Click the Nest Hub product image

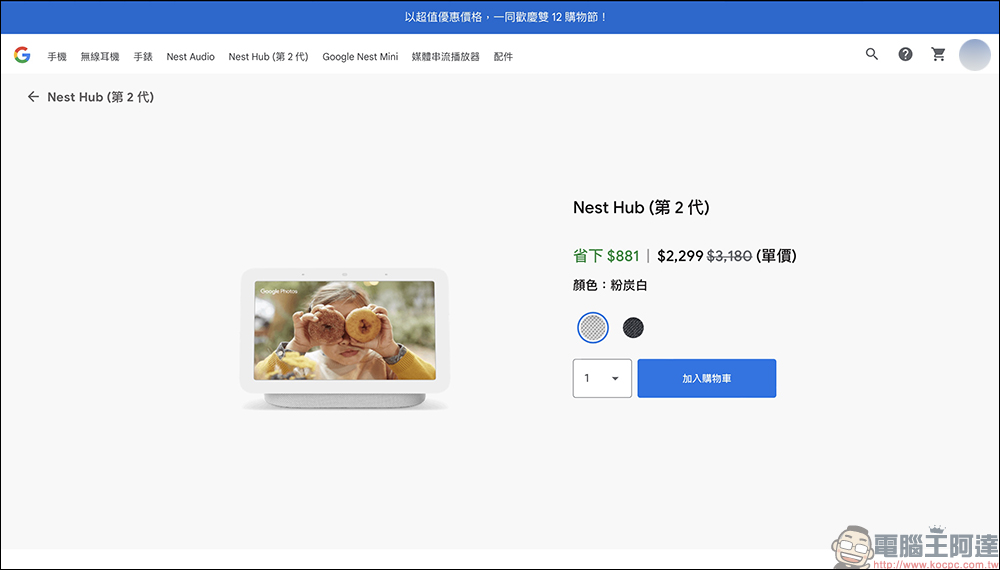(x=344, y=339)
